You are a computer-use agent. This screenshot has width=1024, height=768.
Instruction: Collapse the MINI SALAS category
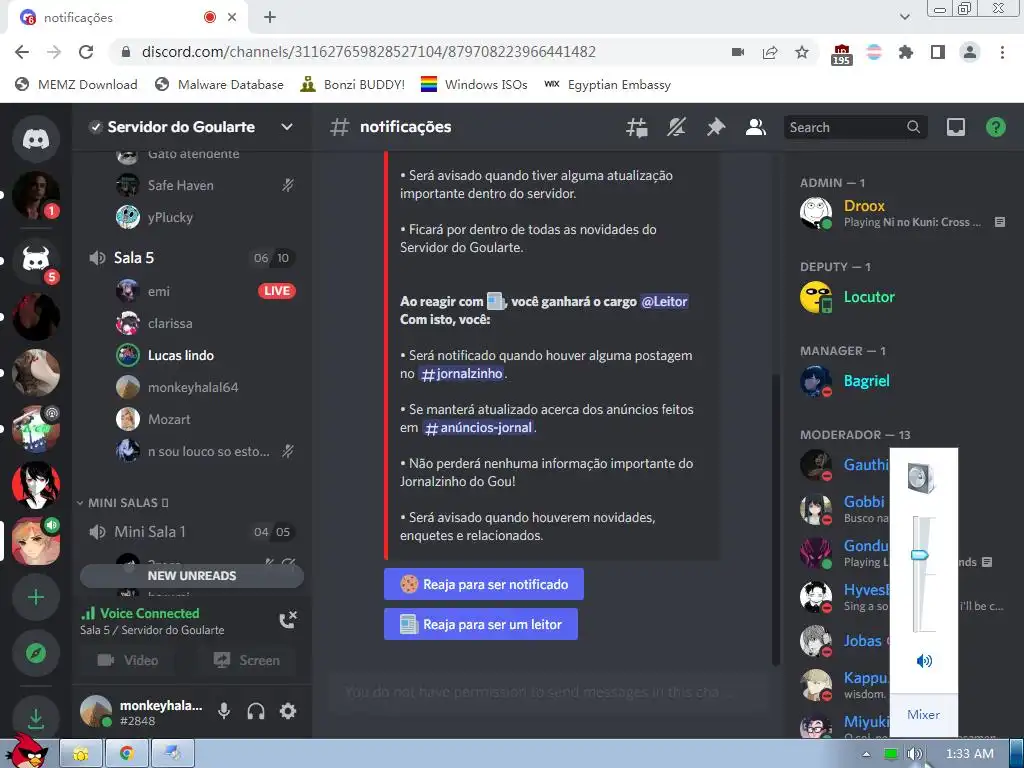(123, 503)
